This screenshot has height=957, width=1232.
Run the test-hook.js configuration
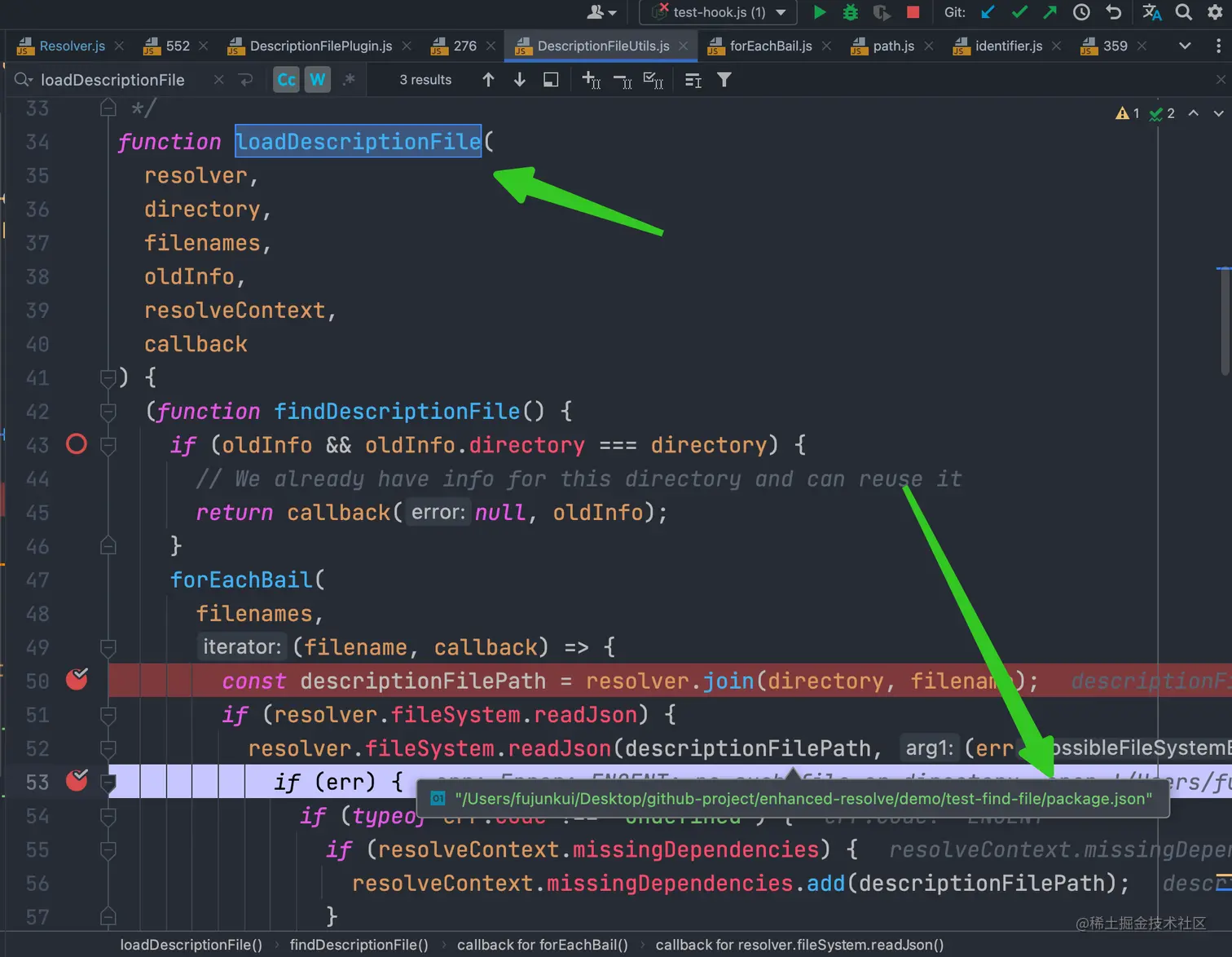[x=820, y=12]
